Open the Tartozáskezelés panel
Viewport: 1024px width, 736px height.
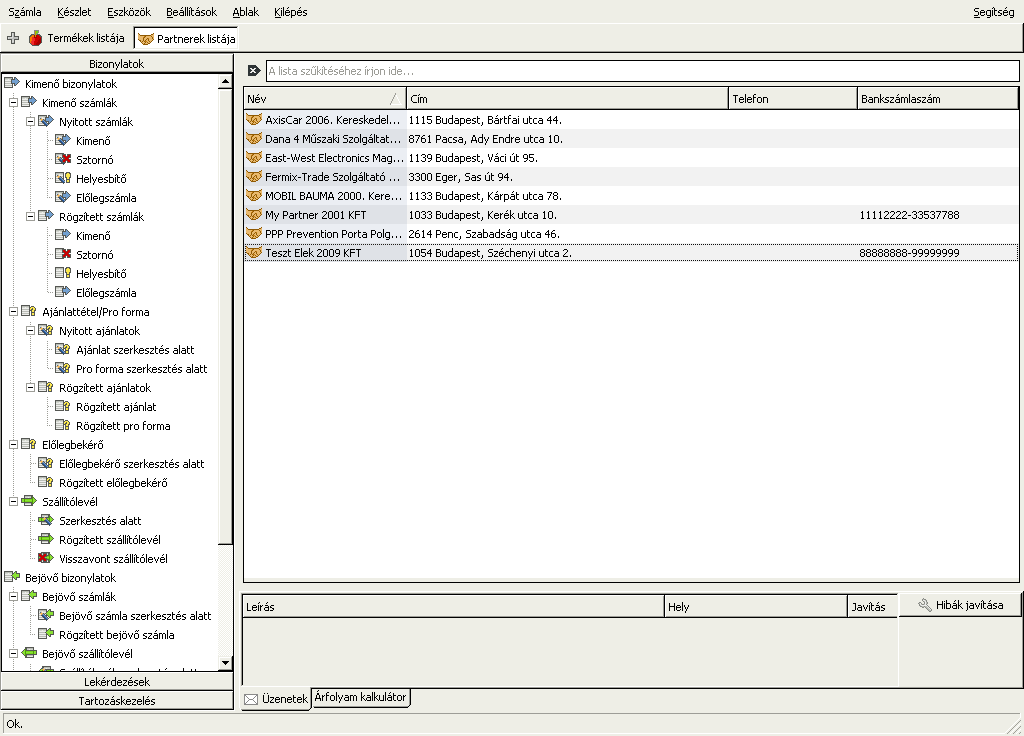point(117,701)
